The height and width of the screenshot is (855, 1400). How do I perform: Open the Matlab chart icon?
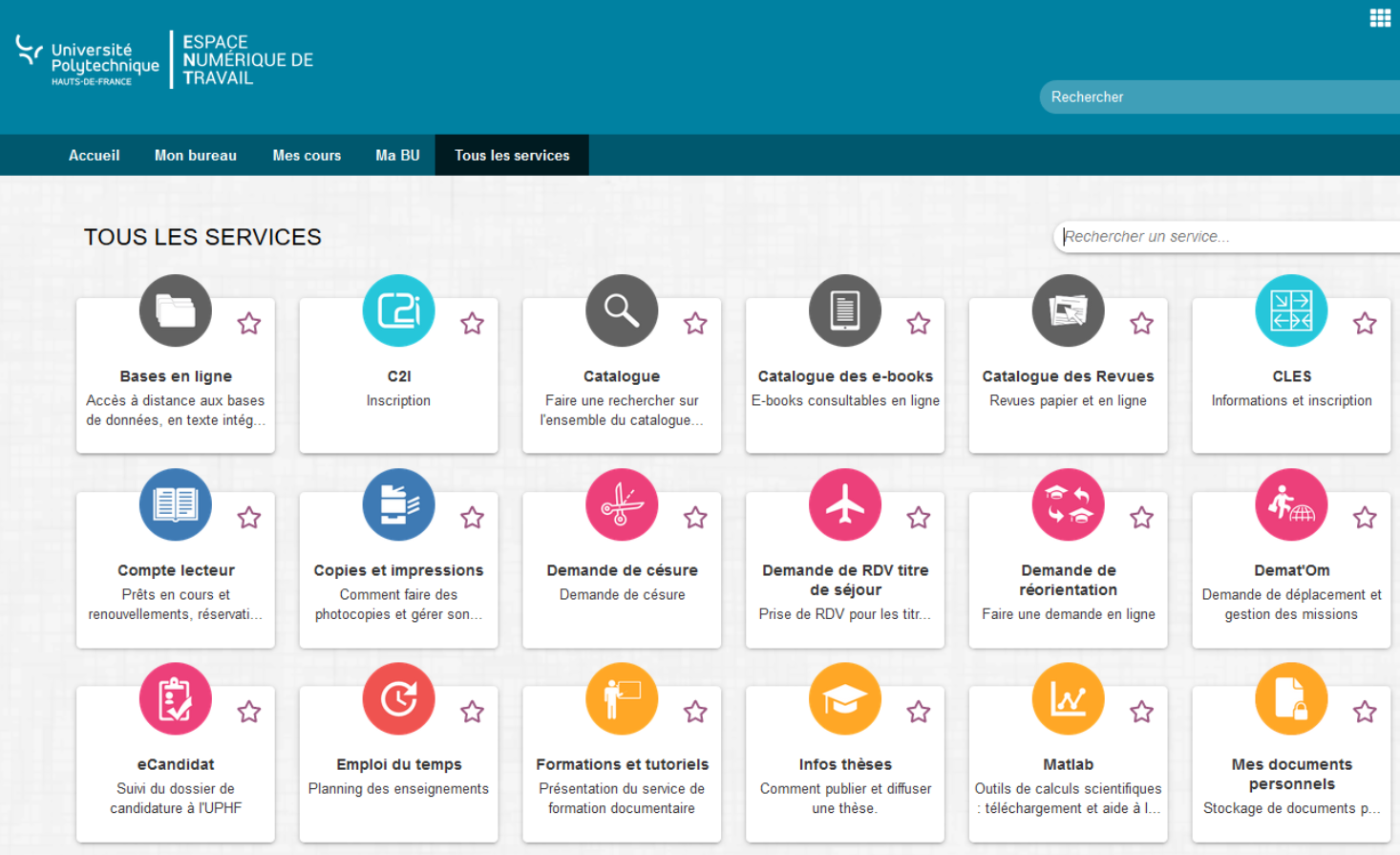1068,698
